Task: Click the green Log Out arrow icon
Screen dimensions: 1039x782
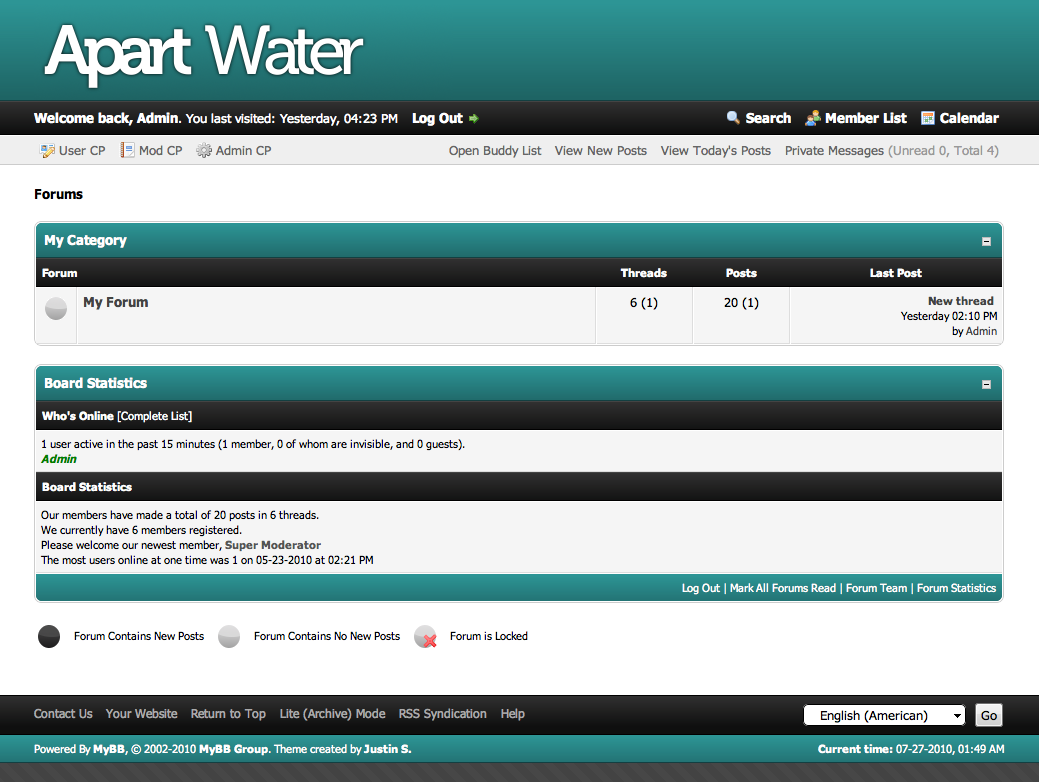Action: [x=474, y=119]
